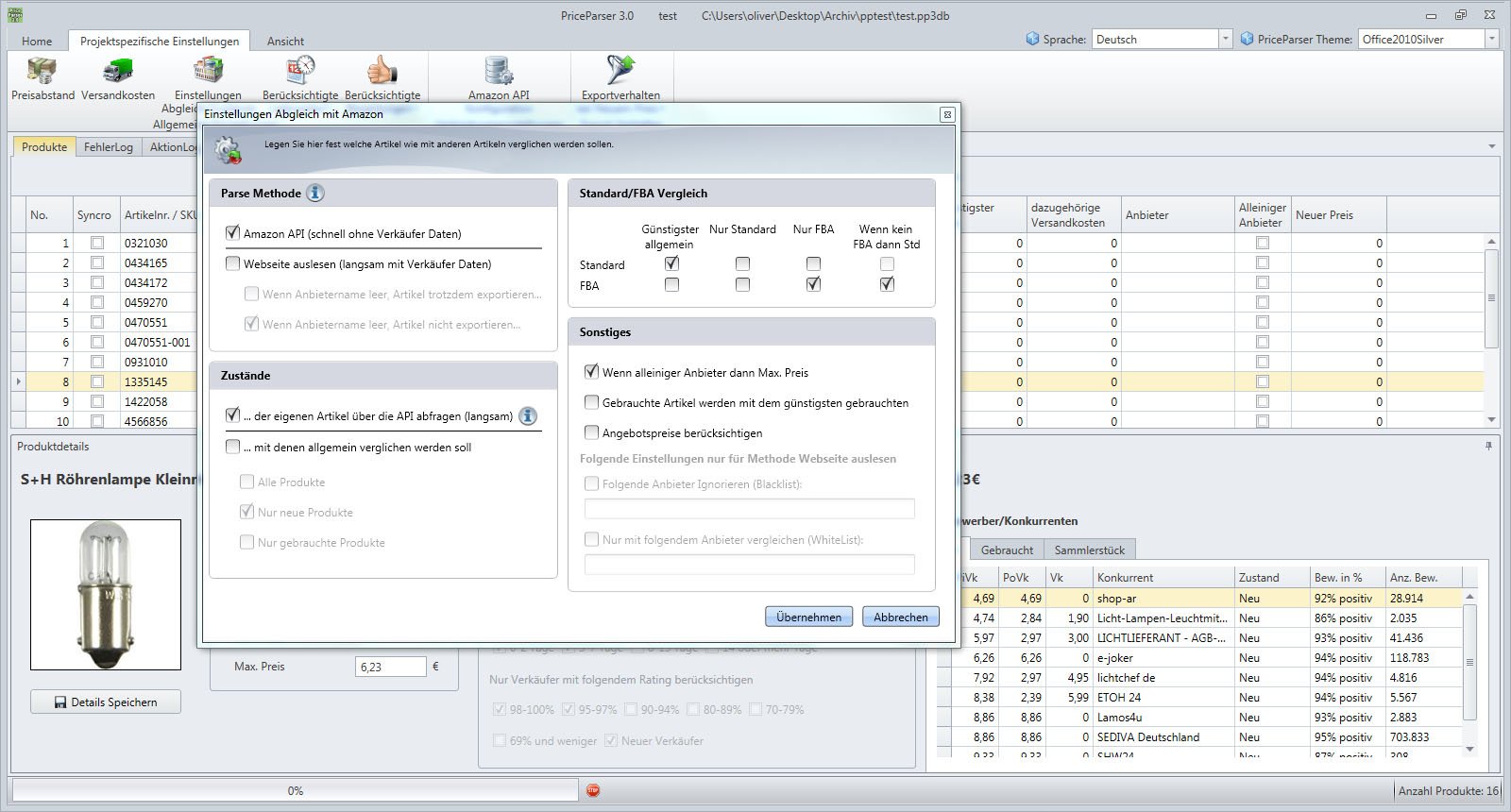Select article number 1422058 cell

[158, 401]
